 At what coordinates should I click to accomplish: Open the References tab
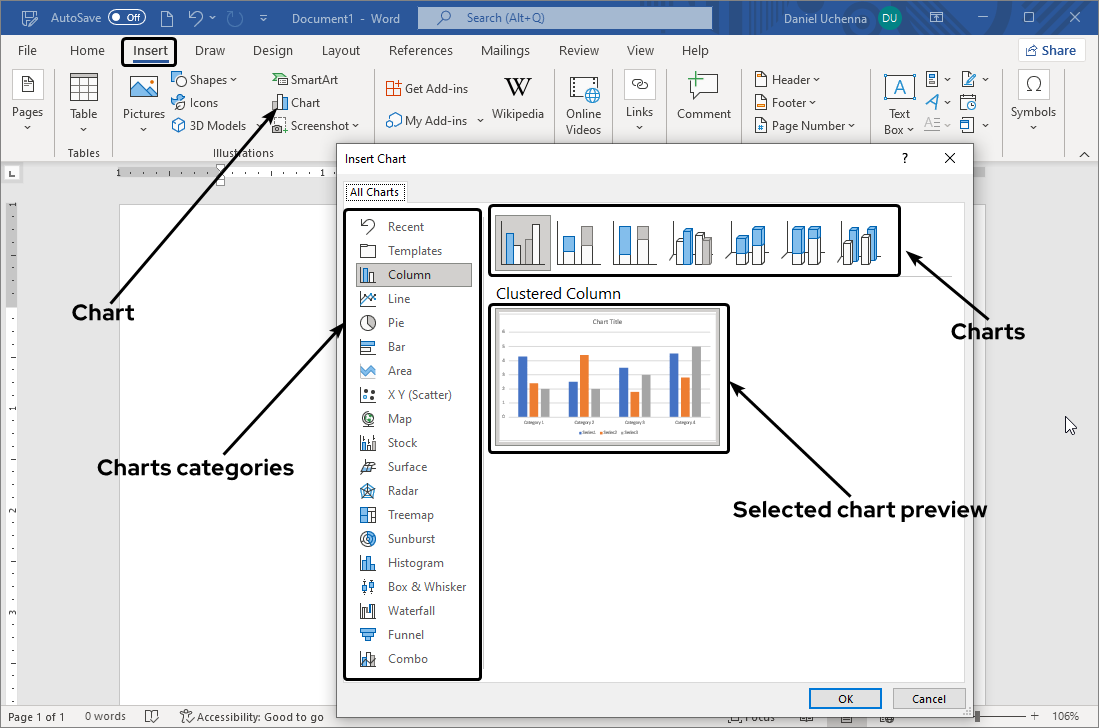pyautogui.click(x=420, y=50)
